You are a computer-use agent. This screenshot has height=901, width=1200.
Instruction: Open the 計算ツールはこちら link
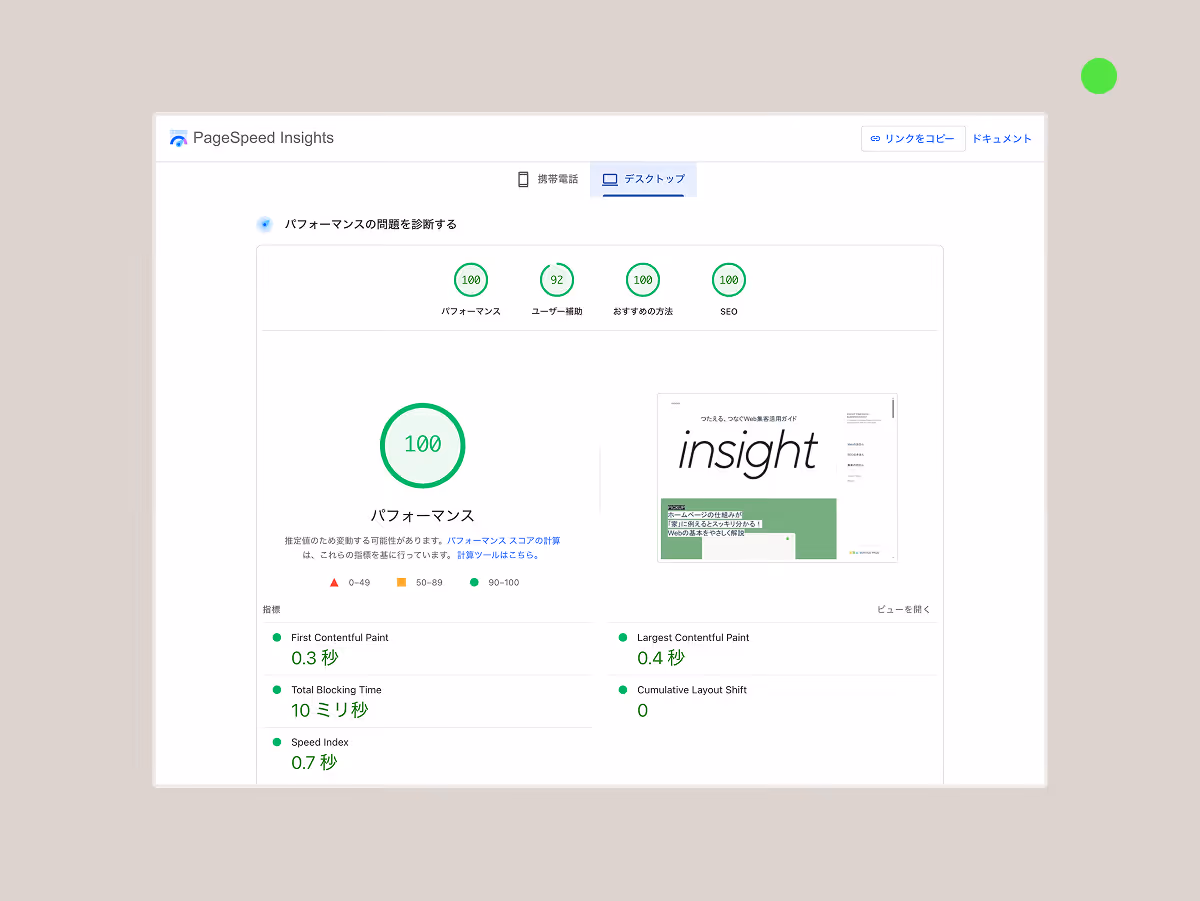(x=498, y=555)
